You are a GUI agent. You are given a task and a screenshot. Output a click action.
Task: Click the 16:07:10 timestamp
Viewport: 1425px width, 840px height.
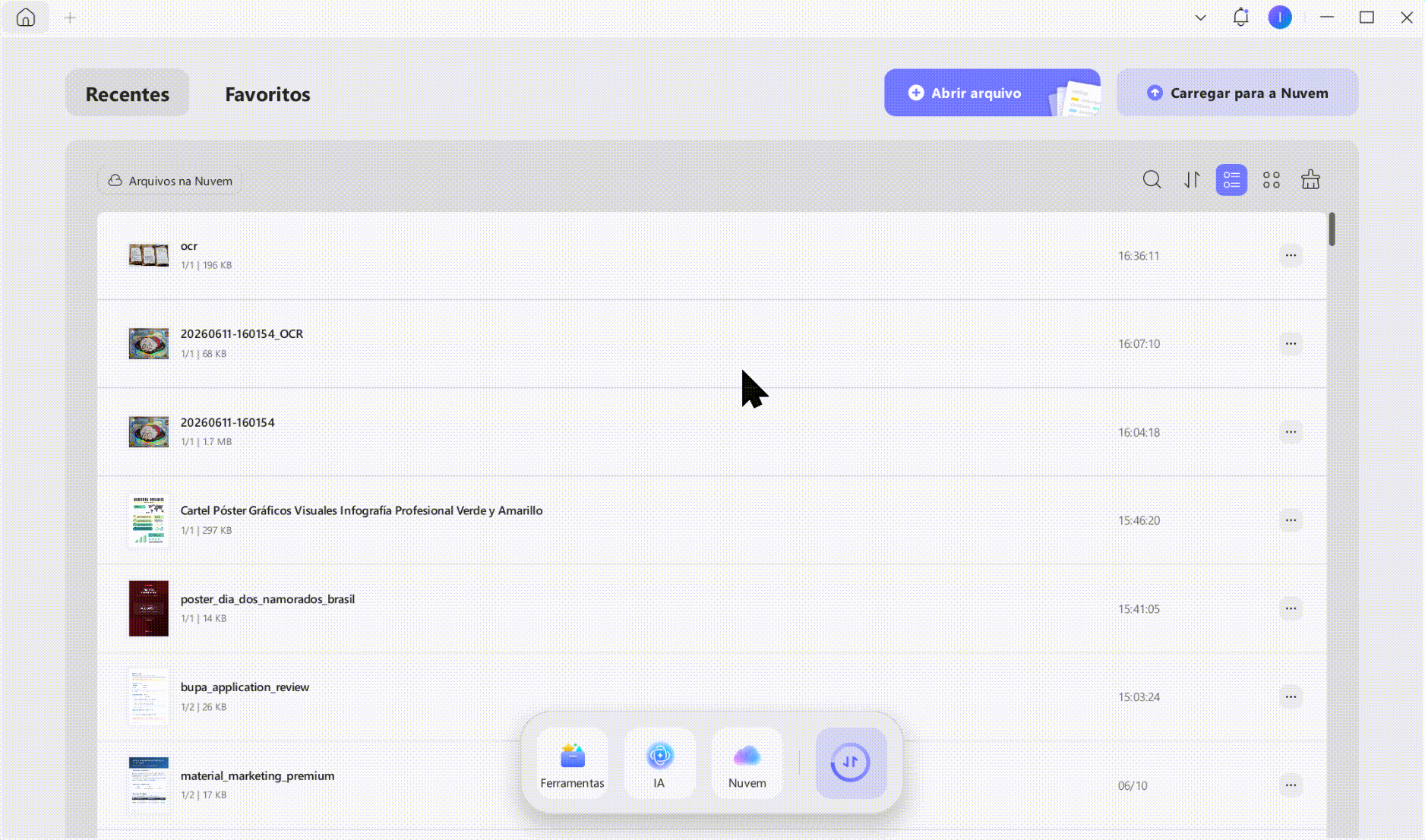1139,344
